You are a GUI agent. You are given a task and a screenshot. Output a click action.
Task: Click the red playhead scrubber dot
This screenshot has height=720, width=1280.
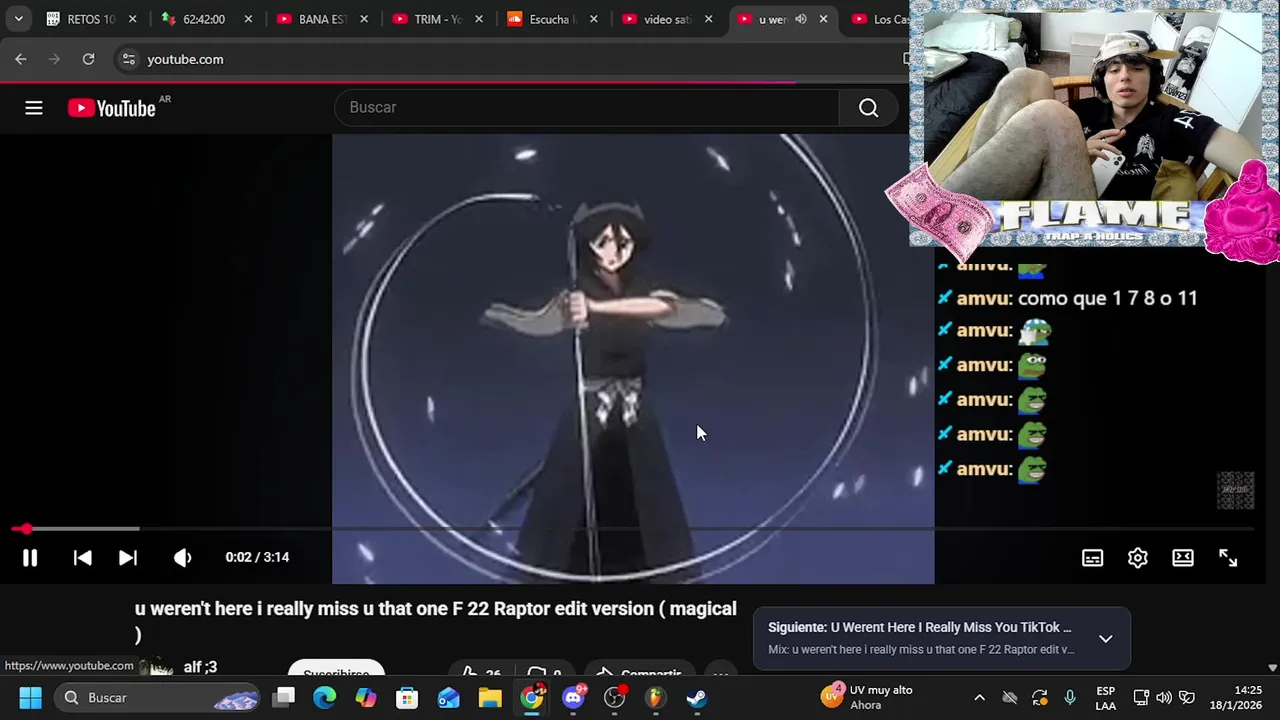point(26,529)
